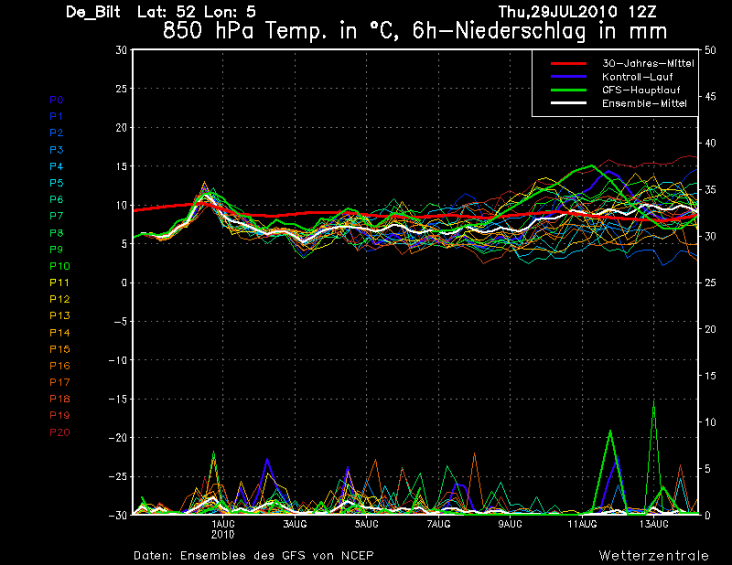Click the 13AUG date axis label

pos(654,524)
